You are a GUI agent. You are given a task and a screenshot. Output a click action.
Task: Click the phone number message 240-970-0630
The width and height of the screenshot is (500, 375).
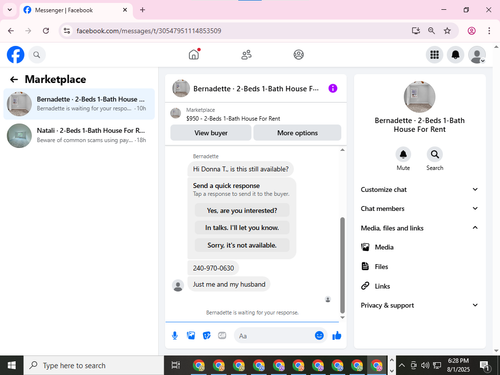click(213, 268)
